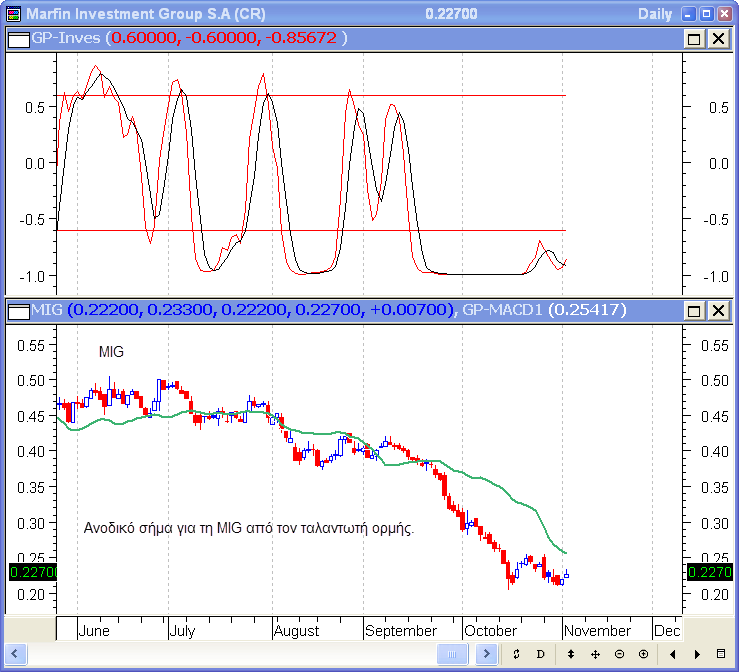Open the Marfin chart window icon menu
The image size is (739, 672).
pyautogui.click(x=12, y=13)
